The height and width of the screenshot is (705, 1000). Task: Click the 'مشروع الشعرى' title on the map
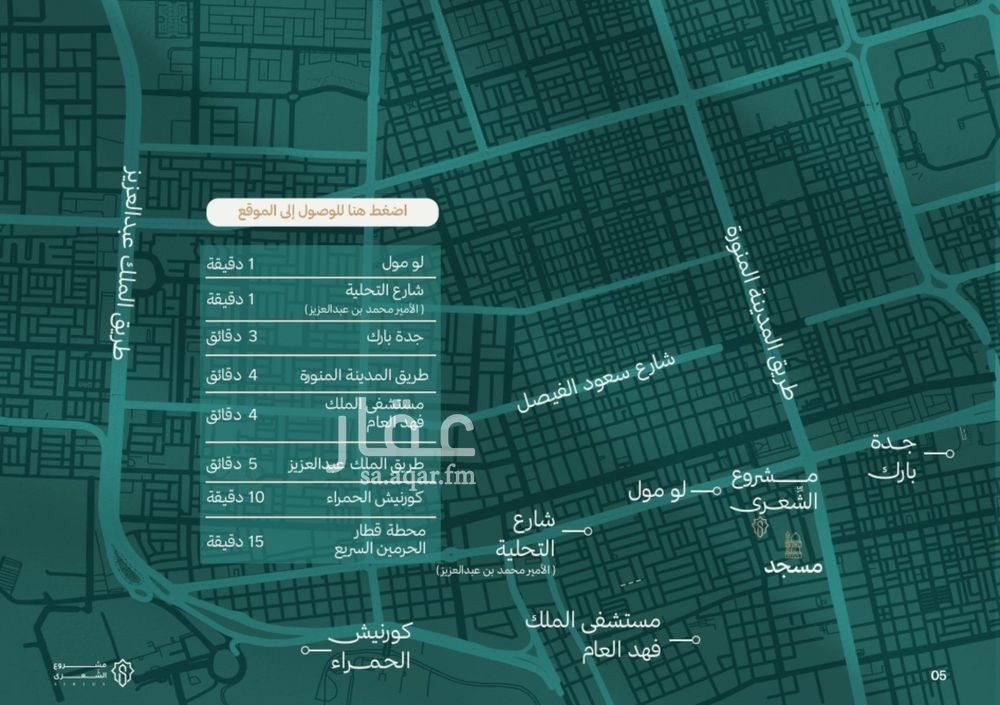[x=774, y=490]
